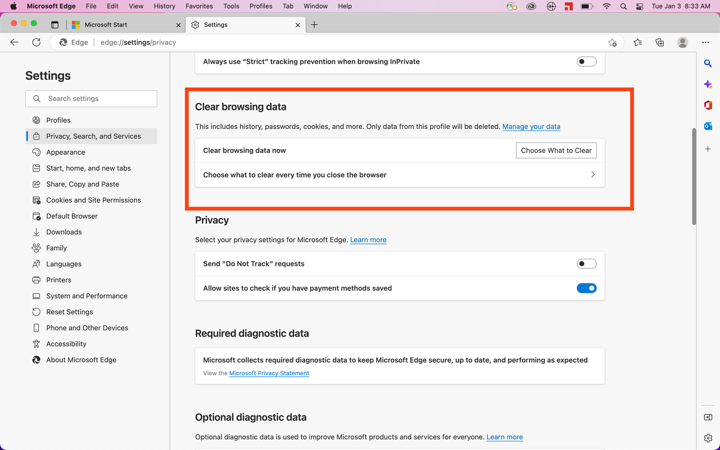Open the Manage your data link
Viewport: 720px width, 450px height.
click(x=531, y=126)
